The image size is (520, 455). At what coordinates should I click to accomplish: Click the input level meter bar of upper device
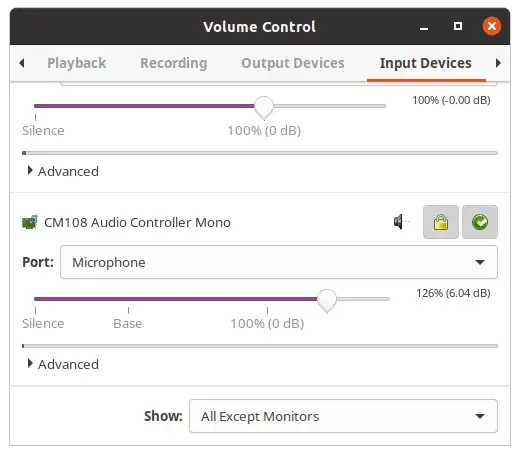260,153
